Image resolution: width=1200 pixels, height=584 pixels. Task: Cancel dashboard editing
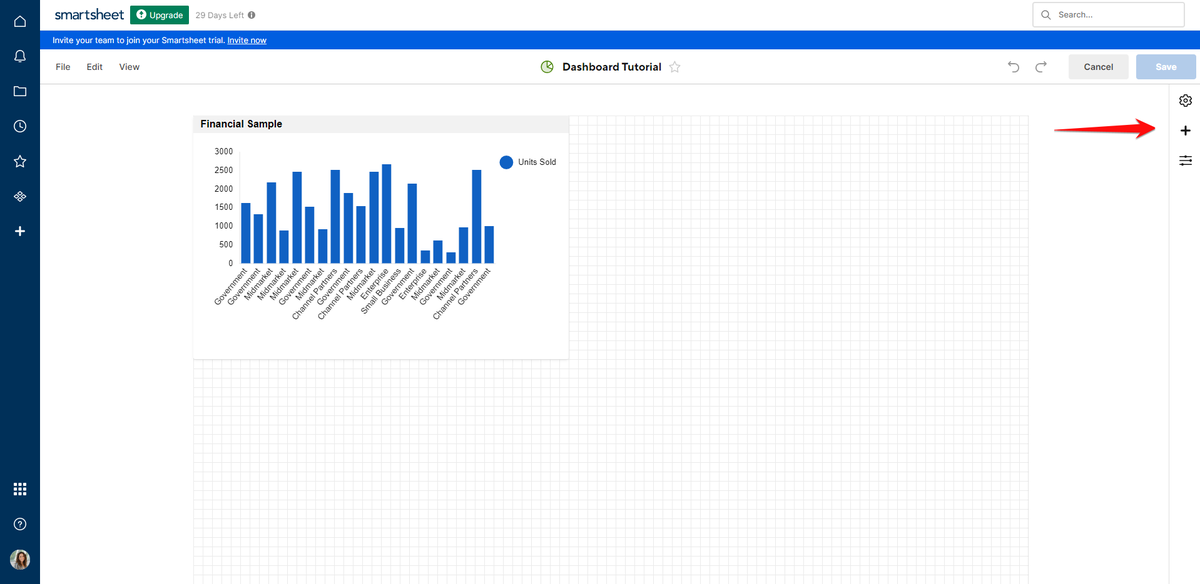click(x=1098, y=66)
